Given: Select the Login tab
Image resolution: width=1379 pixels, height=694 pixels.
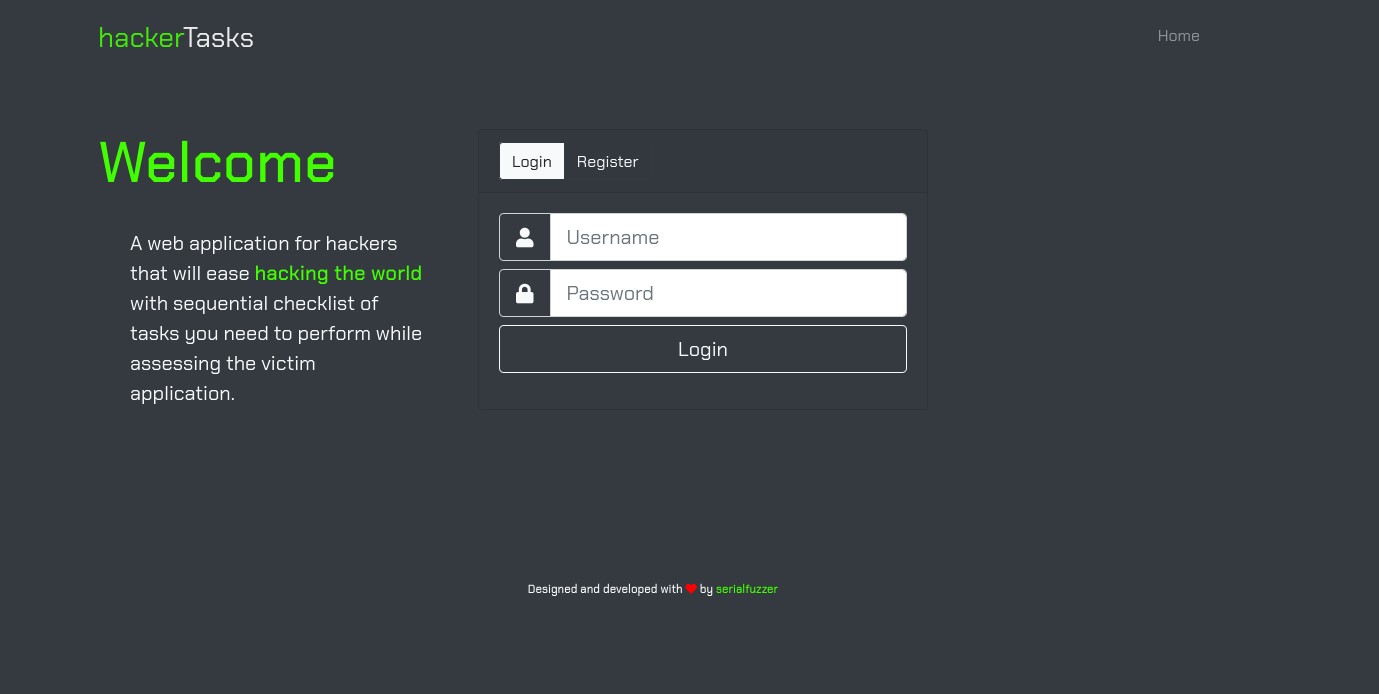Looking at the screenshot, I should [x=531, y=161].
